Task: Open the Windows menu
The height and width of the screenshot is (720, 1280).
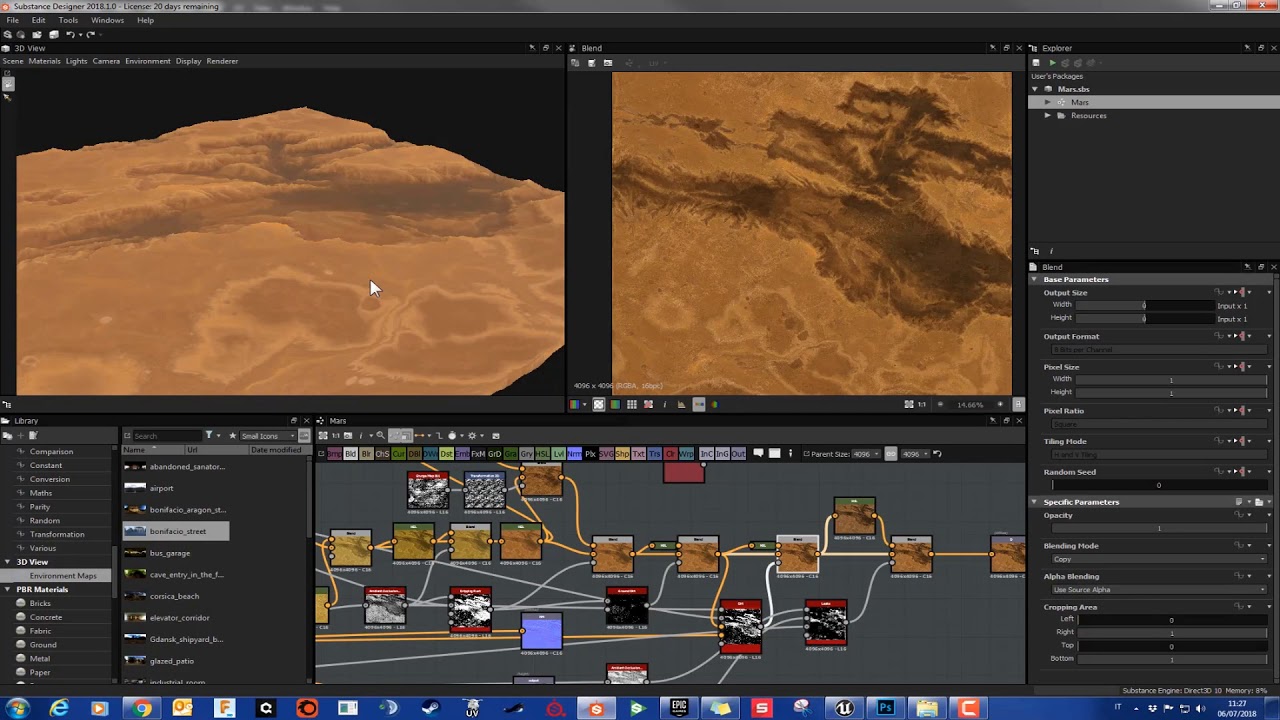Action: tap(107, 20)
